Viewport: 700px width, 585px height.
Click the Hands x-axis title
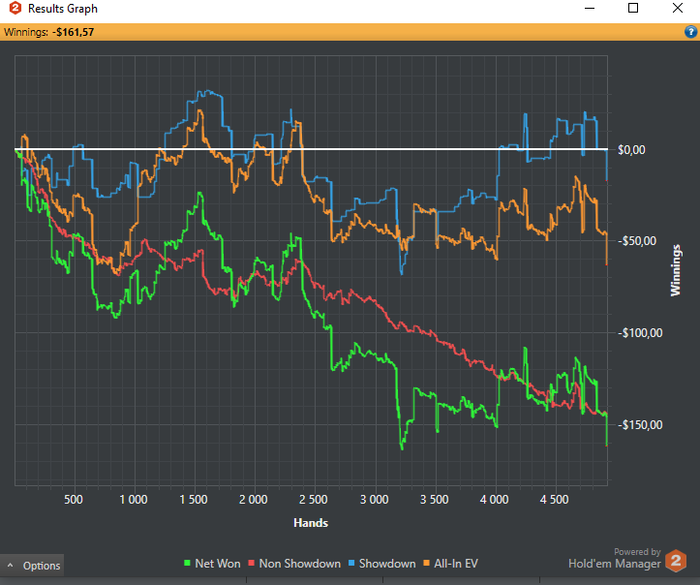pos(311,523)
